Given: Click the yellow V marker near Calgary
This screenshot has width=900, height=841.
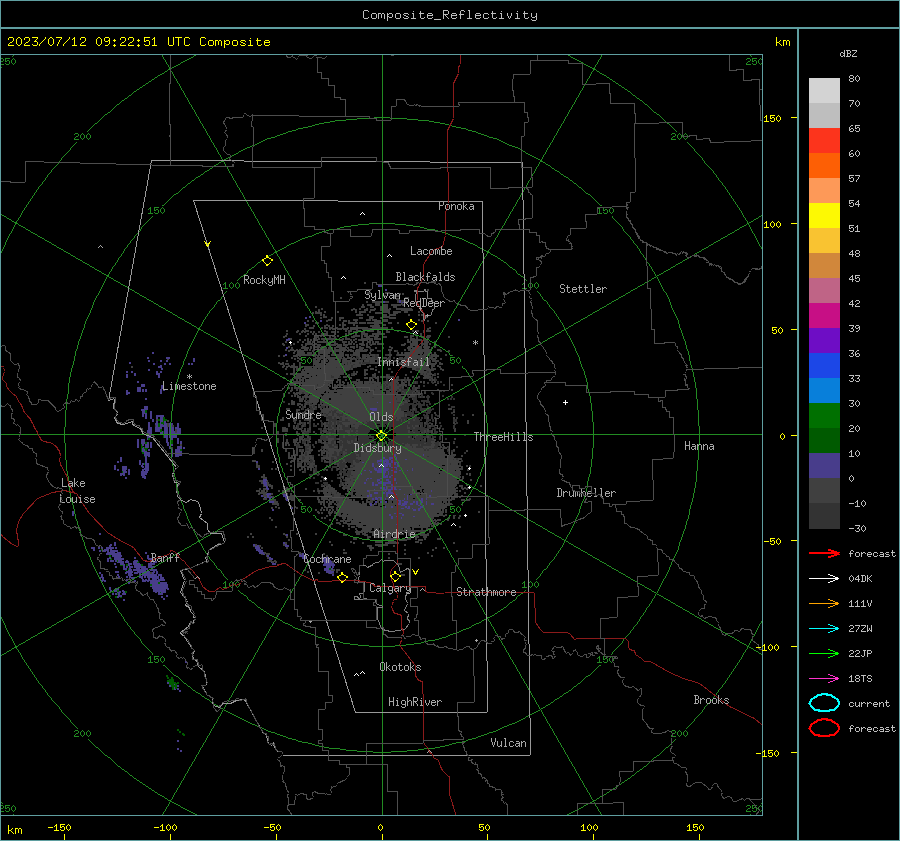Looking at the screenshot, I should coord(415,572).
